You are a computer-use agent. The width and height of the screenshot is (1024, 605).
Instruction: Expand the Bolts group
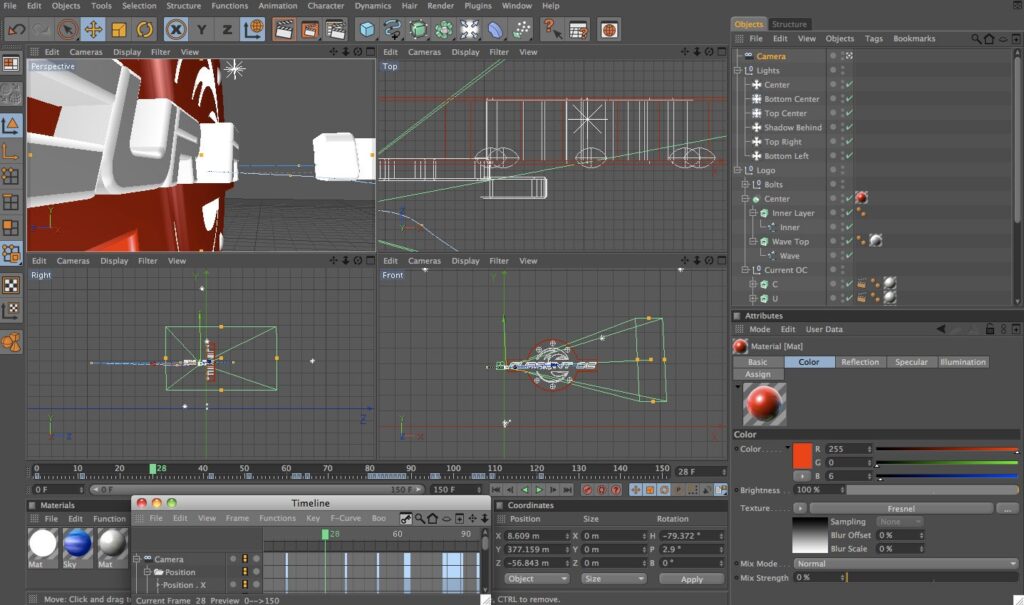745,185
